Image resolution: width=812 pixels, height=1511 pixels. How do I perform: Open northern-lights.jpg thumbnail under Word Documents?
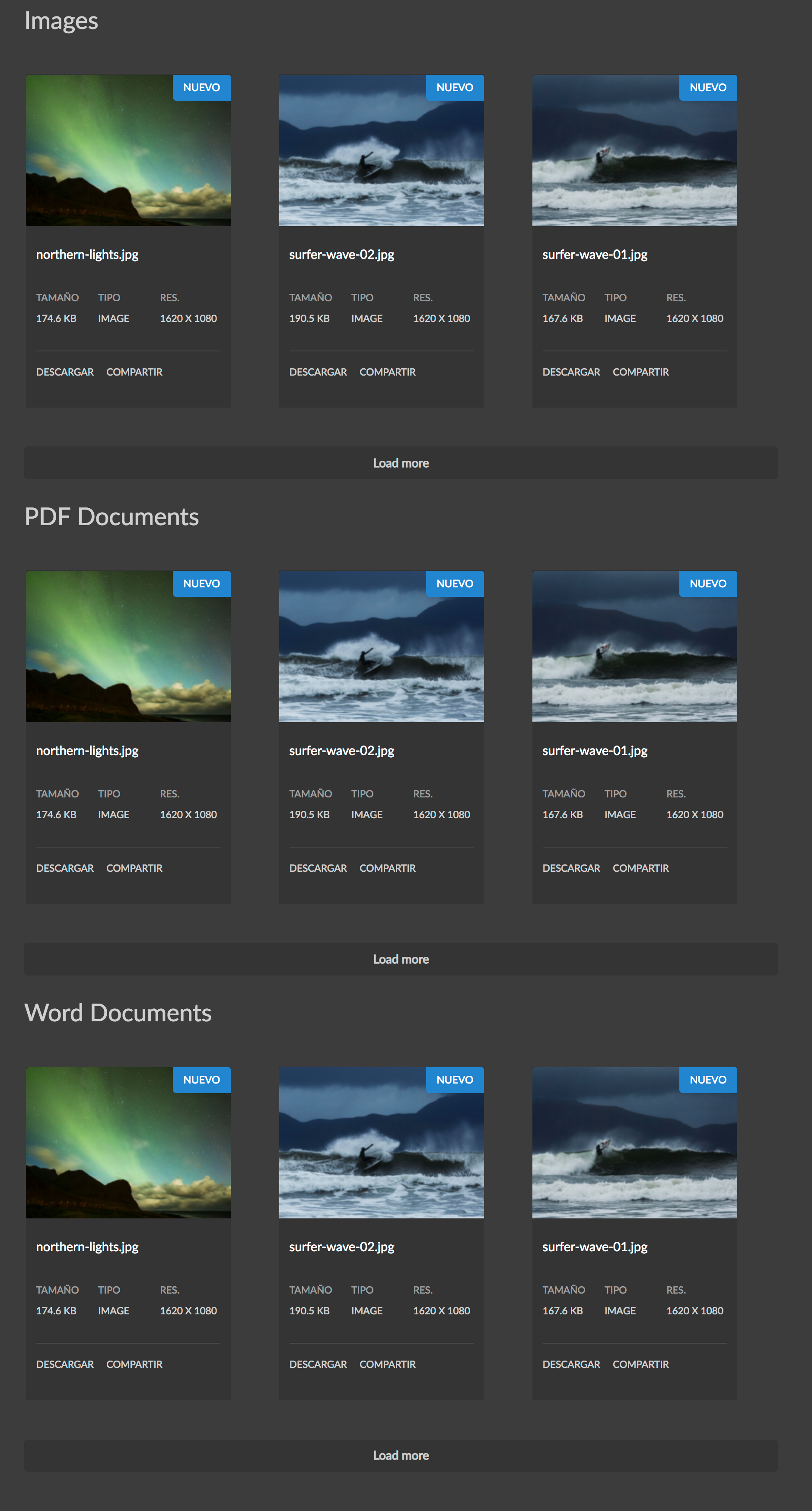pyautogui.click(x=128, y=1143)
